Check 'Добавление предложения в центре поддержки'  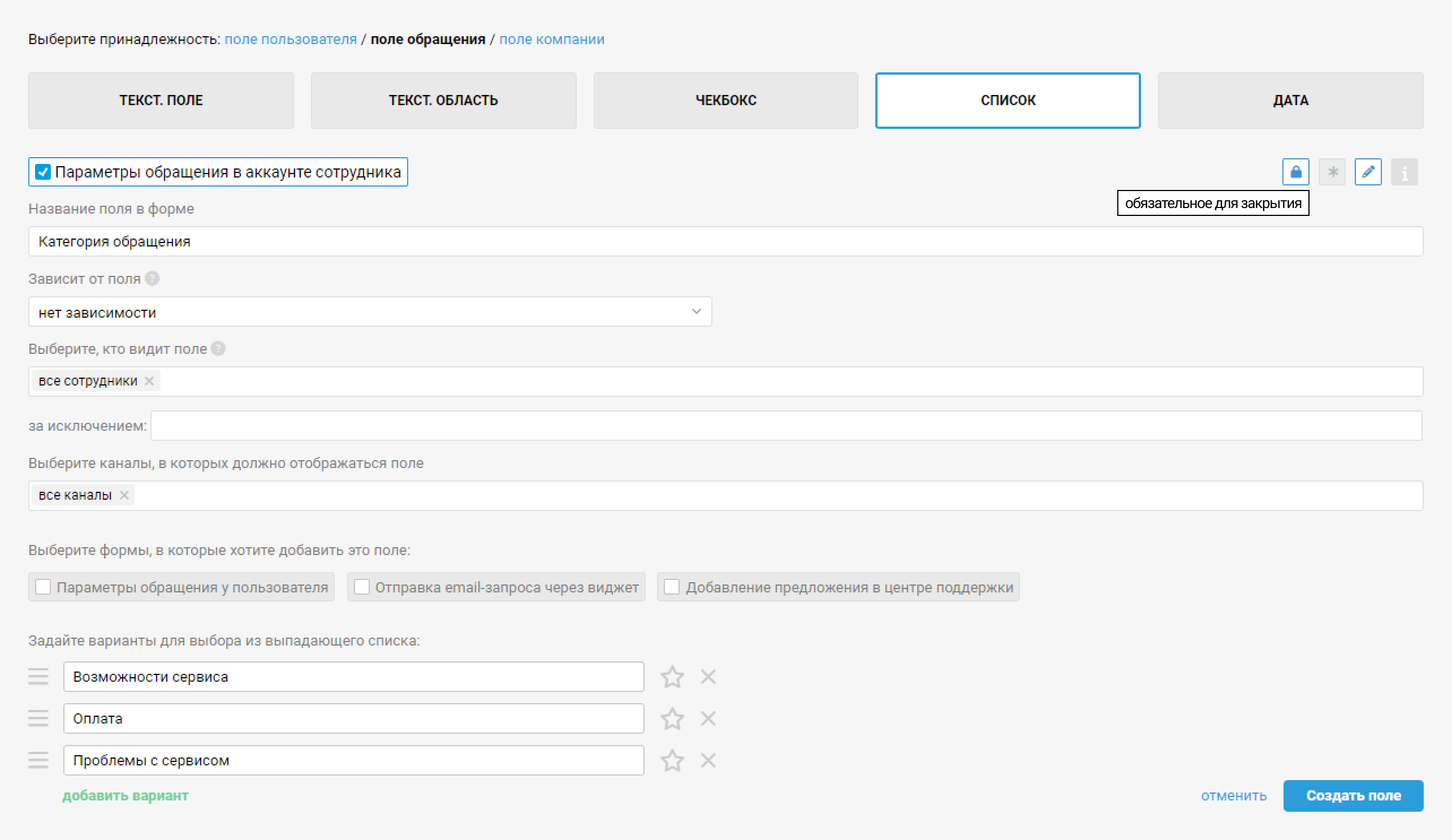672,587
